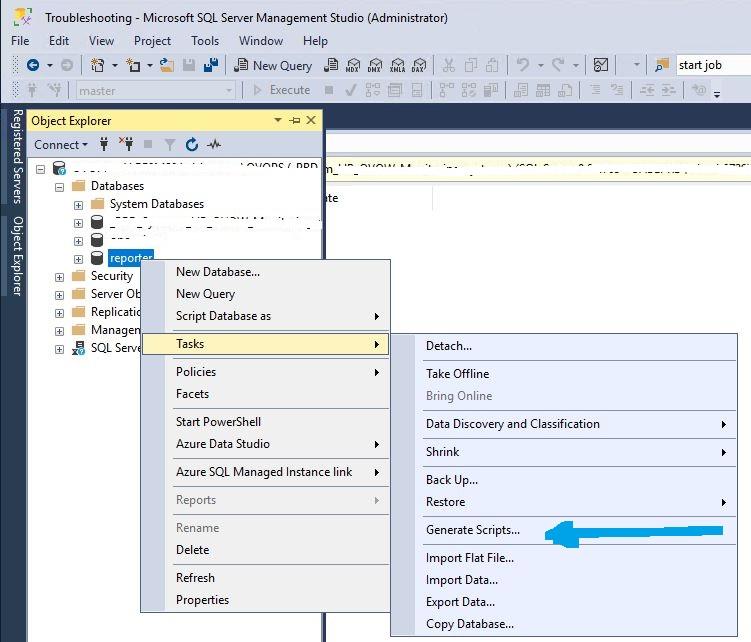The width and height of the screenshot is (751, 642).
Task: Click the Connect plug icon in Object Explorer
Action: (104, 144)
